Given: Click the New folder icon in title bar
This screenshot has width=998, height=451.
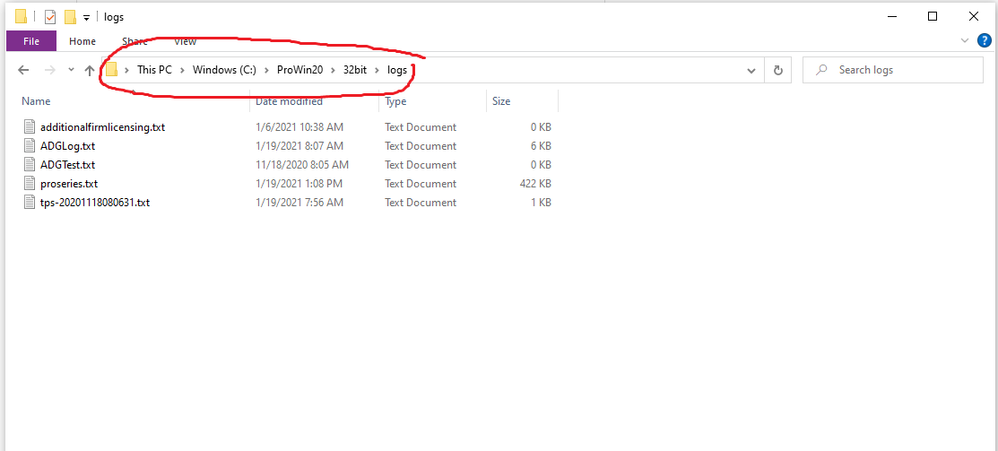Looking at the screenshot, I should tap(69, 17).
